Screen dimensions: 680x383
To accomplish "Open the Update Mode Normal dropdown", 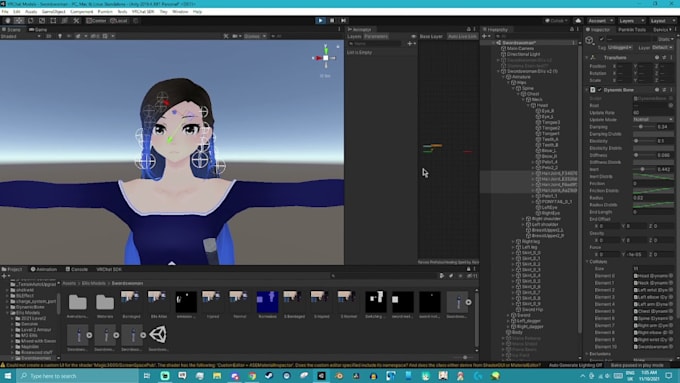I will pyautogui.click(x=653, y=119).
